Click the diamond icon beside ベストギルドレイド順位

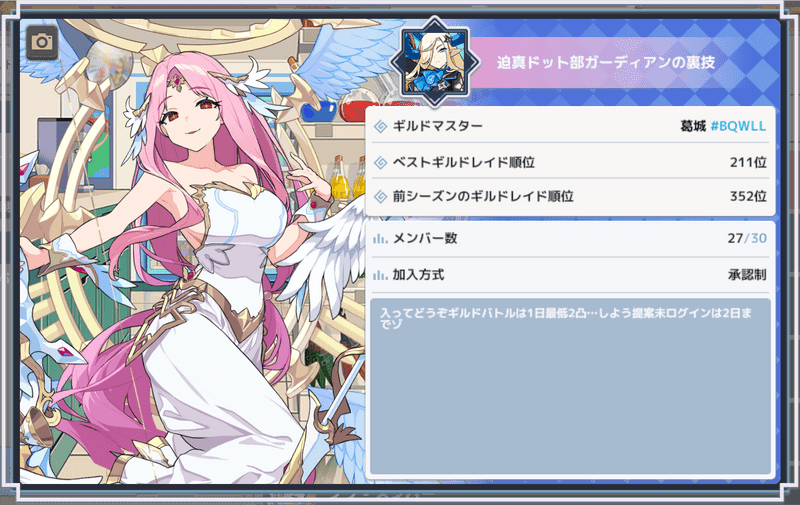[381, 162]
